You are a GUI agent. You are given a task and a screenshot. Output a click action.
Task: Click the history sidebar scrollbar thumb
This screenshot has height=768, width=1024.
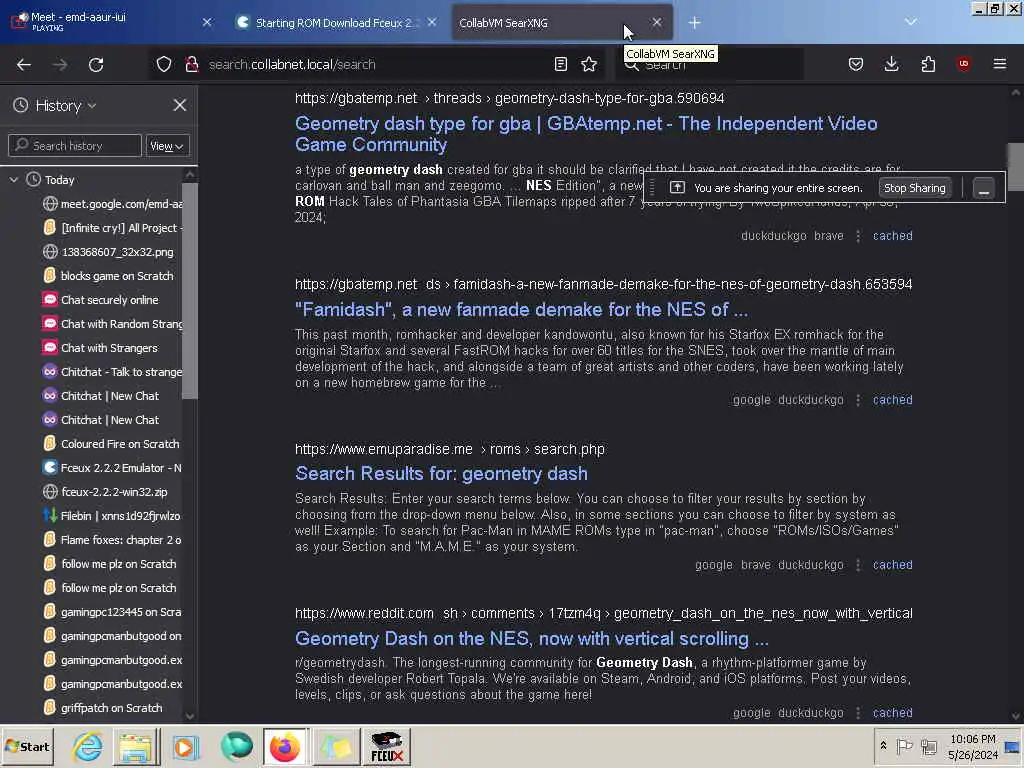(x=189, y=291)
